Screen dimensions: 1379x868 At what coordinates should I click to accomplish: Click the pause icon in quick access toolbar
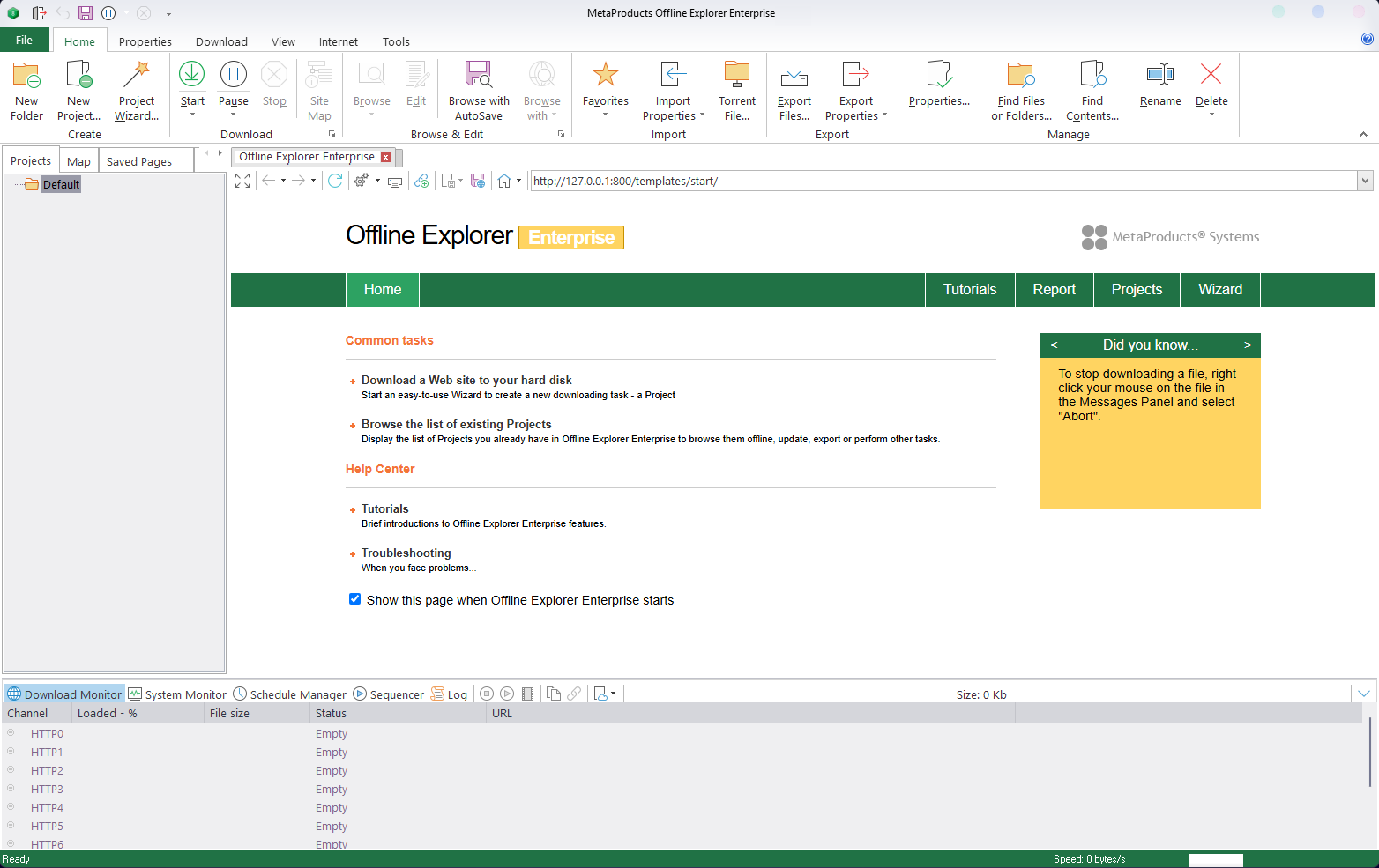tap(108, 13)
